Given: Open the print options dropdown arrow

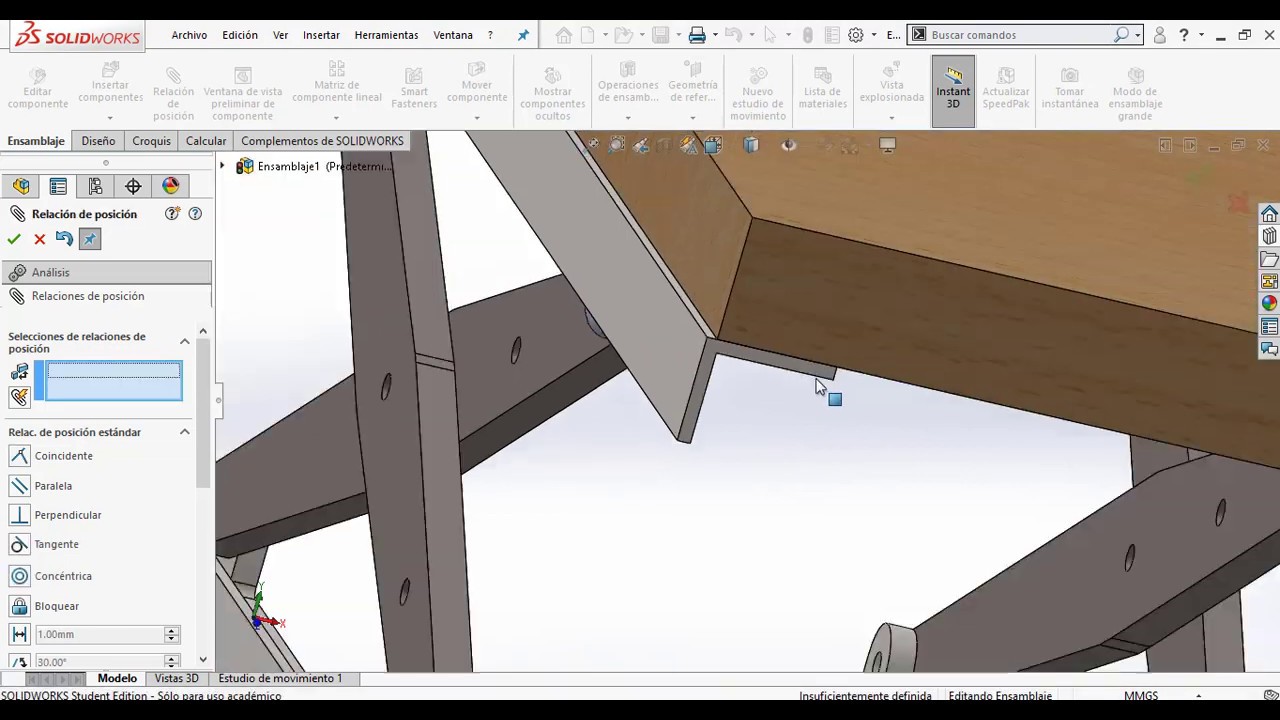Looking at the screenshot, I should (715, 35).
